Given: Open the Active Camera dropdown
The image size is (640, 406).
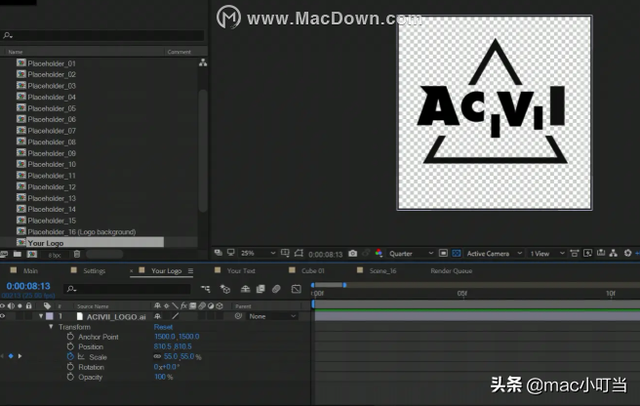Looking at the screenshot, I should (x=494, y=253).
